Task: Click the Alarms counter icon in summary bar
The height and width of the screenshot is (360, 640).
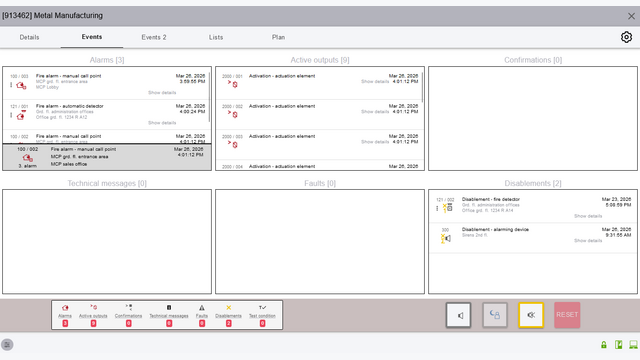Action: (65, 307)
